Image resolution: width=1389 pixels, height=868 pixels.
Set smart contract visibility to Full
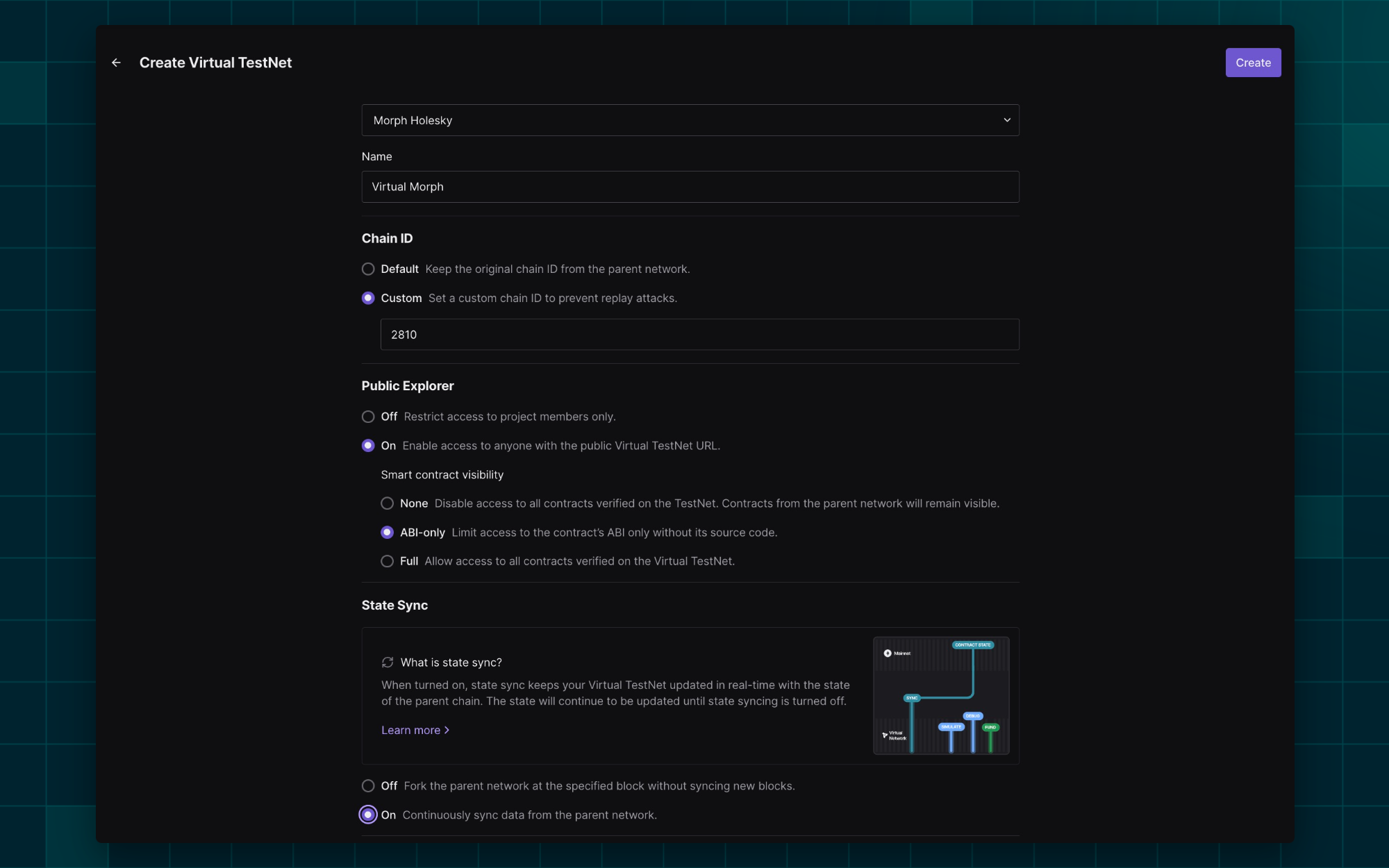point(387,561)
